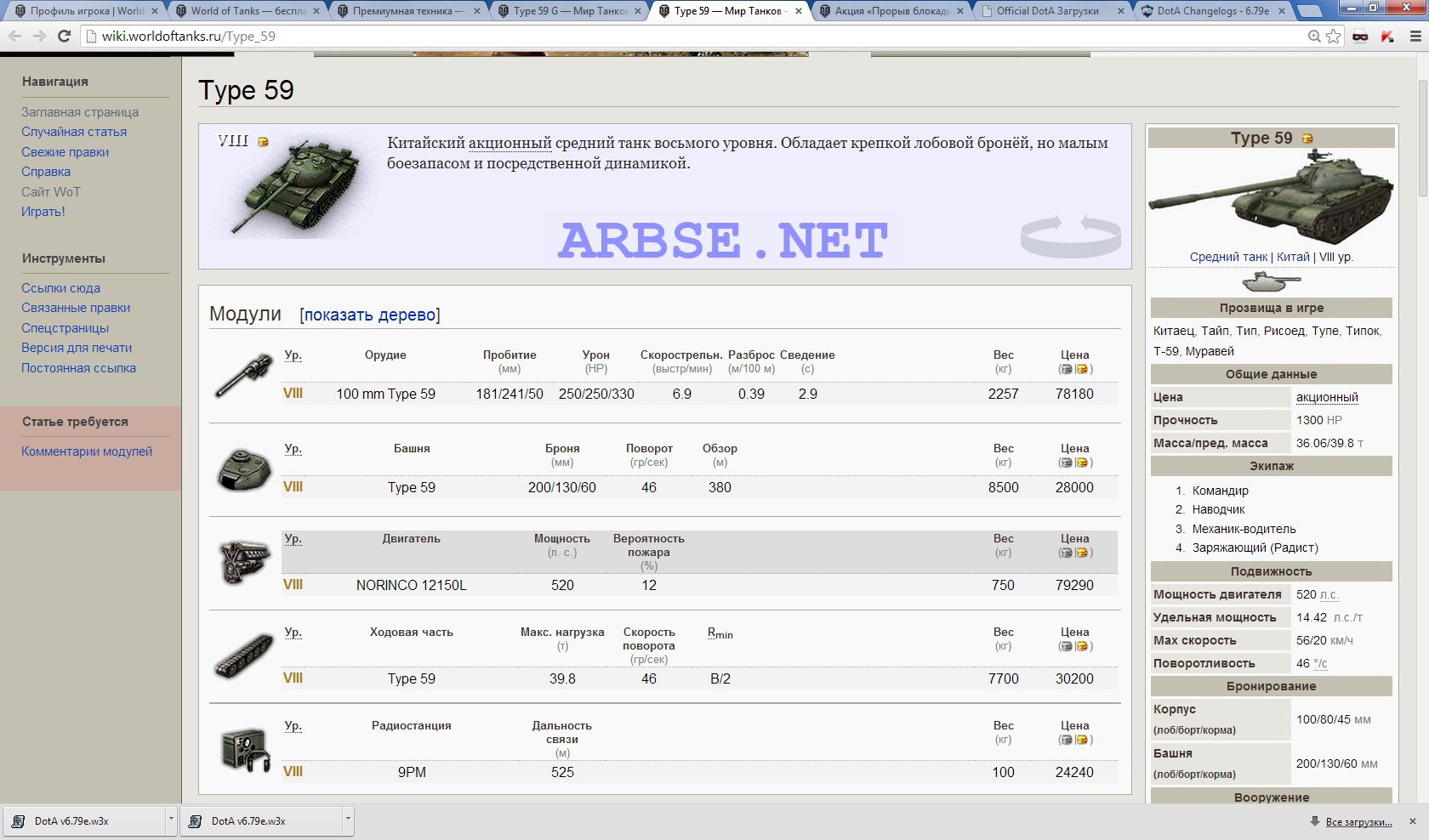1429x840 pixels.
Task: Close the downloads bar with the X
Action: [x=1413, y=821]
